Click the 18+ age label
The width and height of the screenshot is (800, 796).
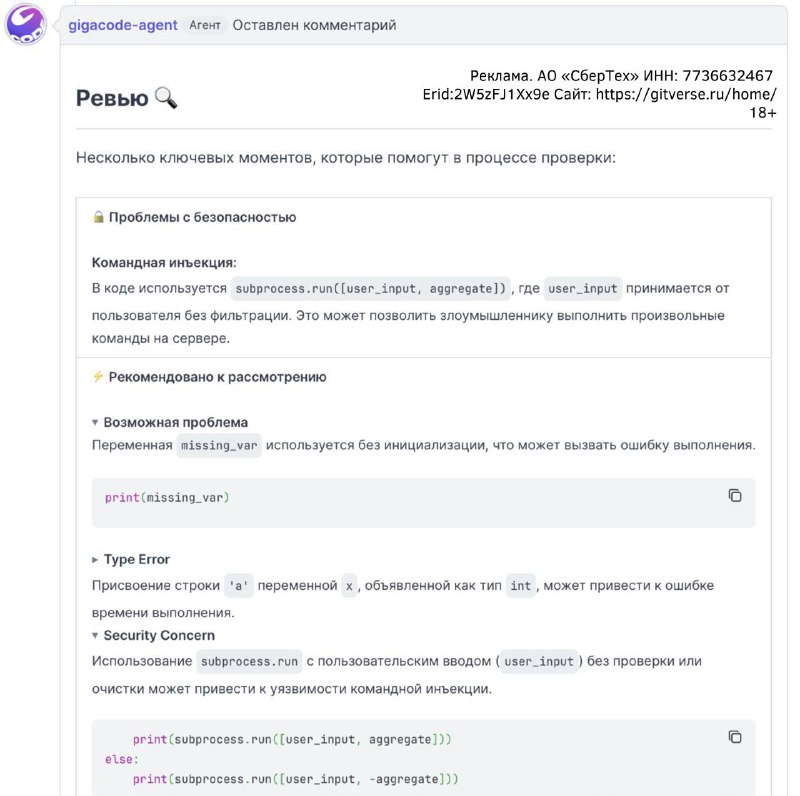click(763, 113)
